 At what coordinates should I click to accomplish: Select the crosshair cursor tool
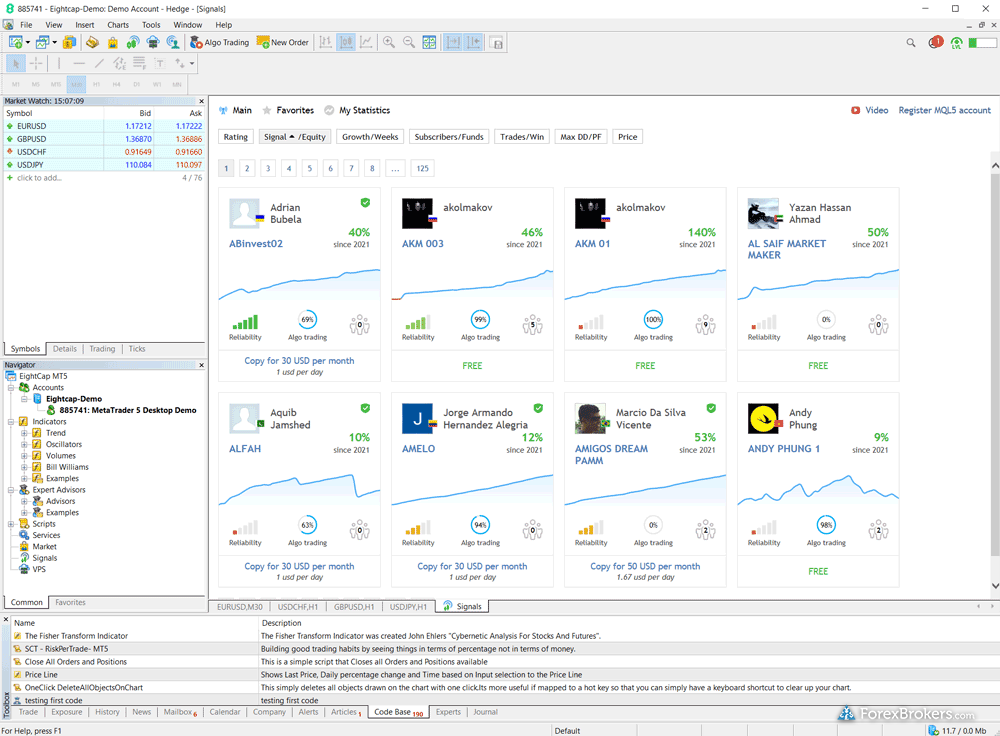[36, 63]
